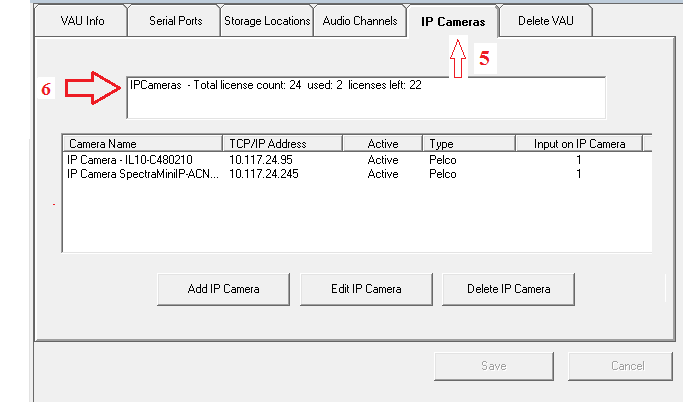Image resolution: width=686 pixels, height=403 pixels.
Task: Click the Save button
Action: (493, 366)
